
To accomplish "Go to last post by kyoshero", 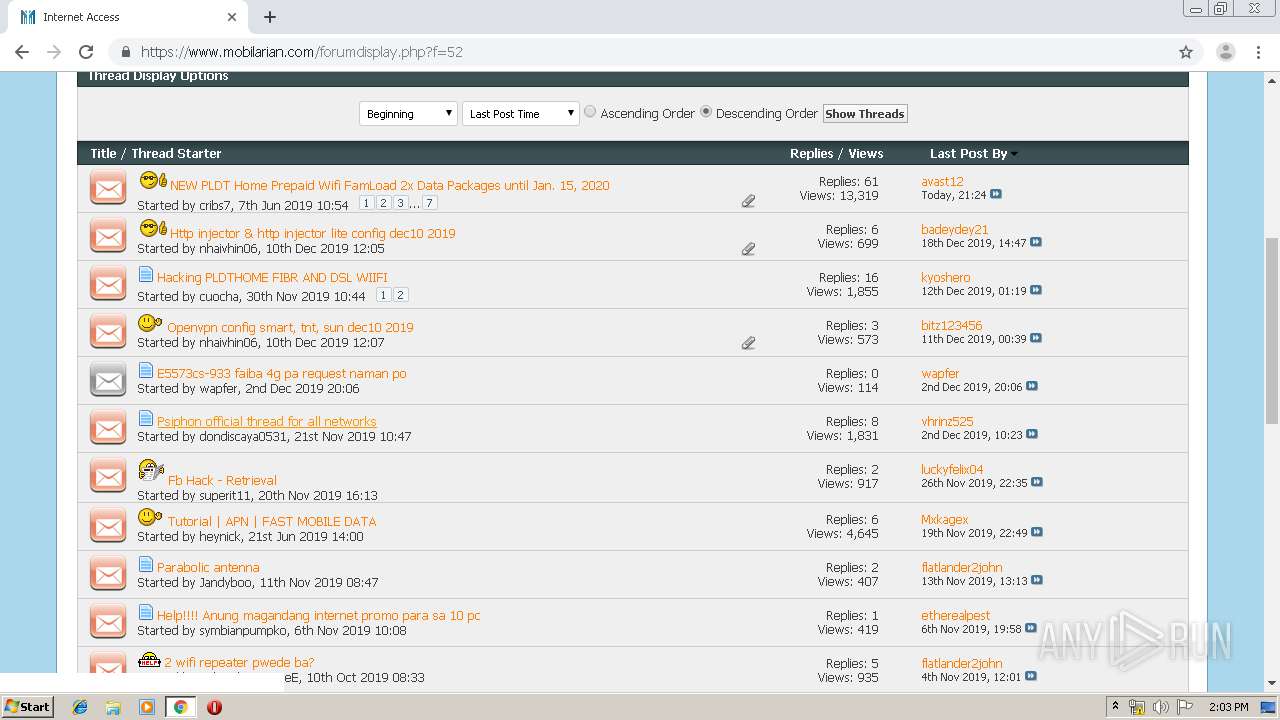I will click(x=1036, y=290).
